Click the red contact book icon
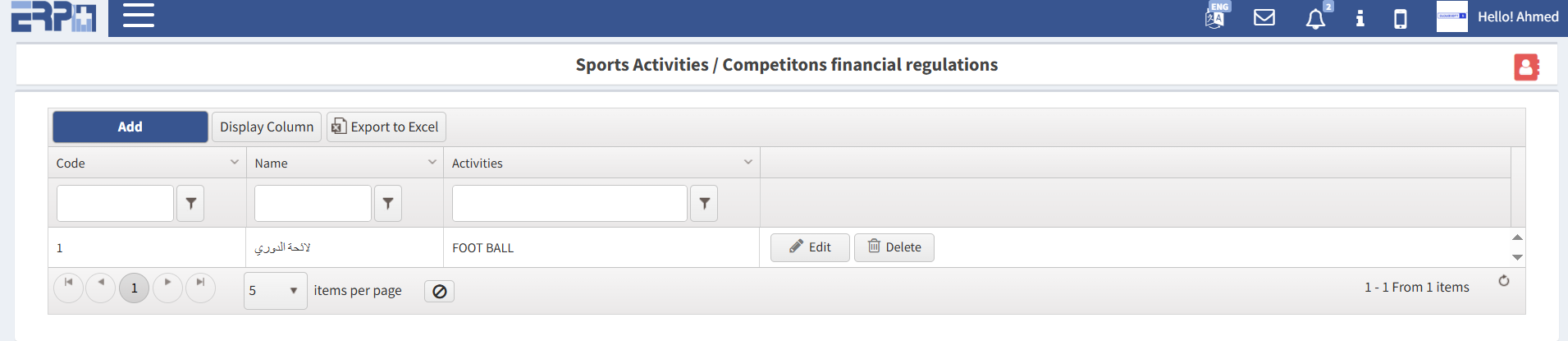 tap(1526, 67)
